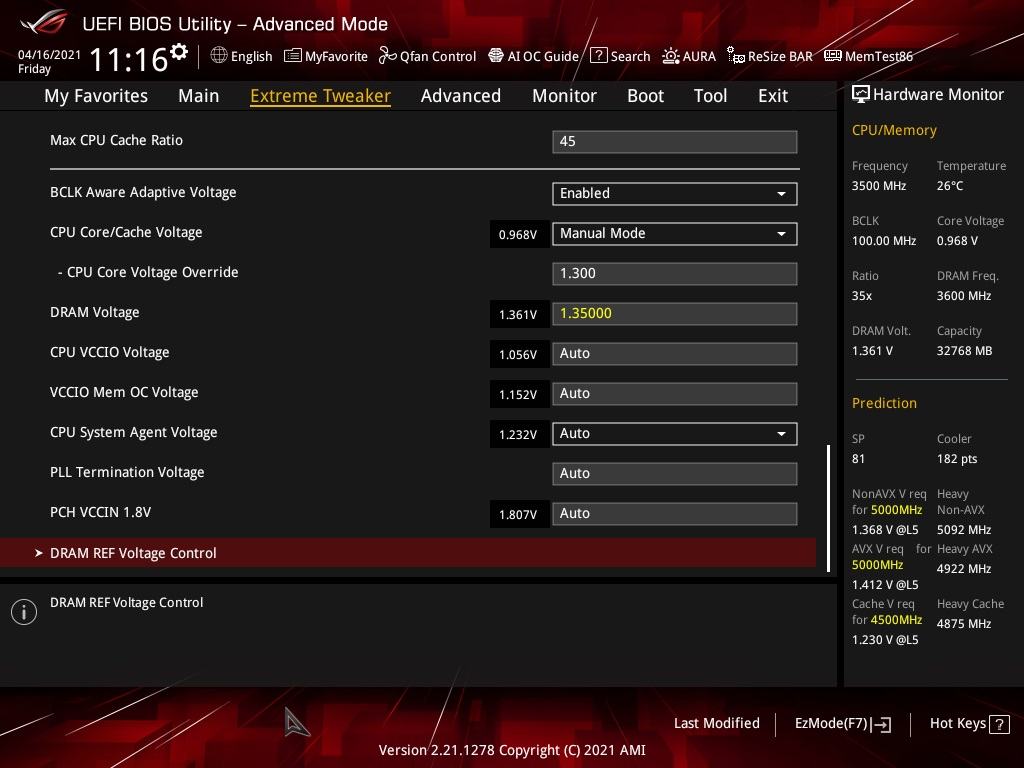1024x768 pixels.
Task: Click the Prediction heading
Action: click(x=884, y=403)
